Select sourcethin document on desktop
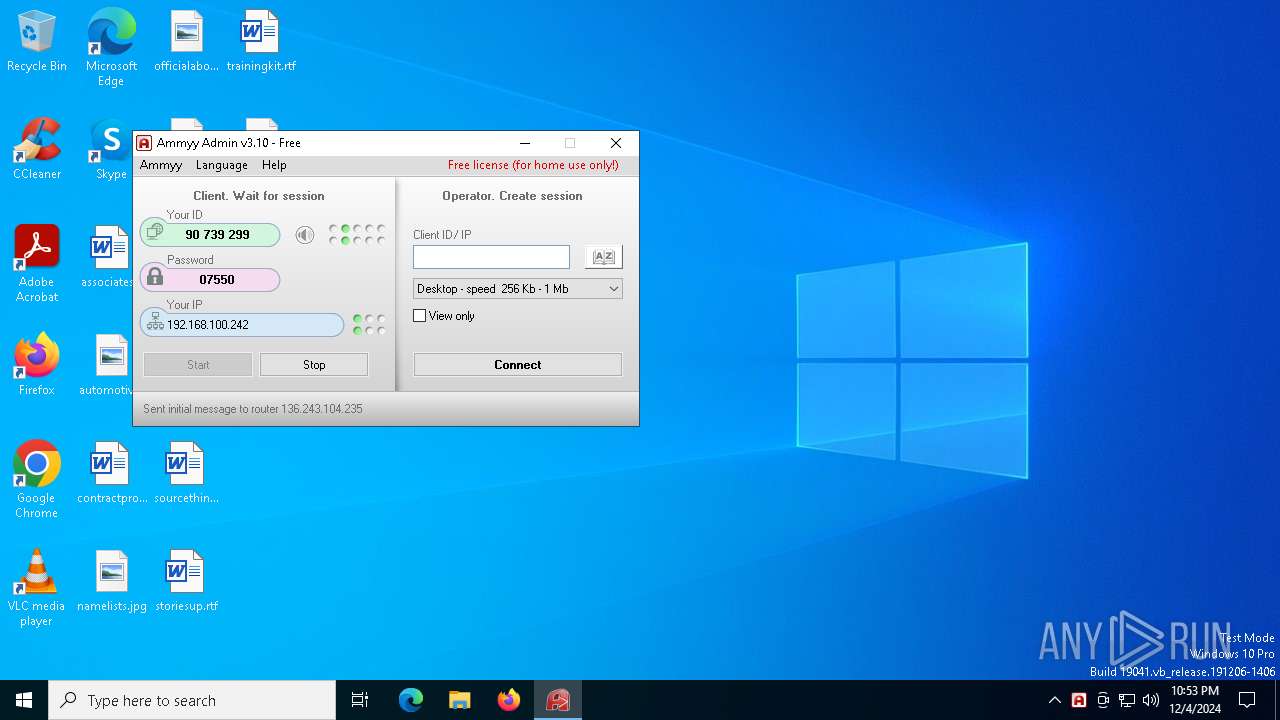The width and height of the screenshot is (1280, 720). click(186, 473)
